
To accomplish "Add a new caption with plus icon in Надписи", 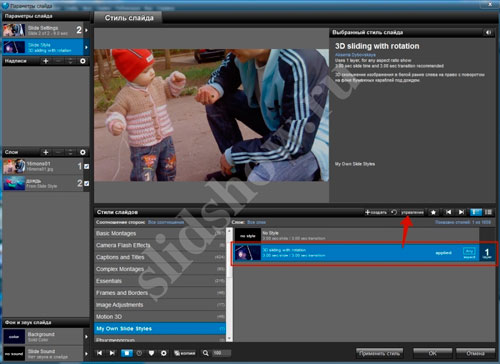I will (x=46, y=61).
